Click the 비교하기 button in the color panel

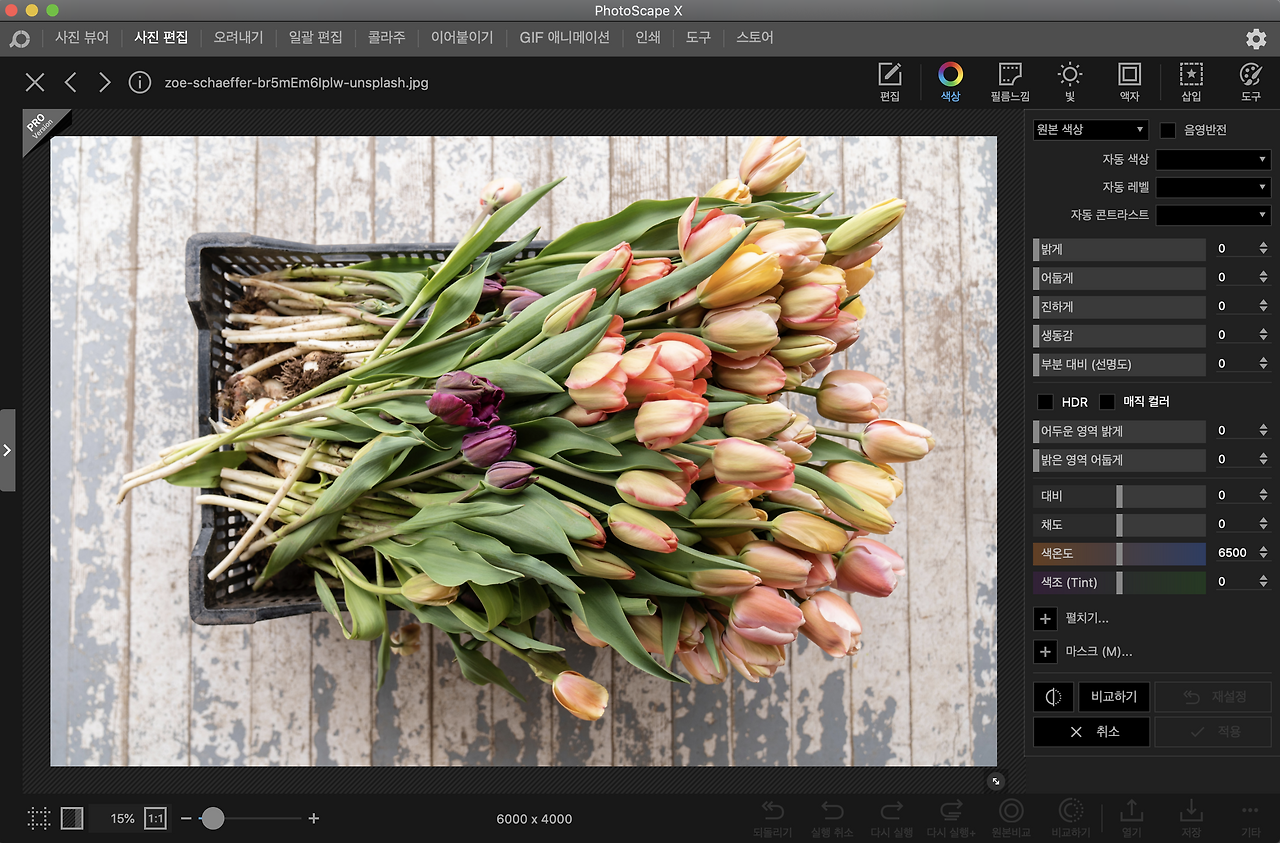pyautogui.click(x=1114, y=697)
